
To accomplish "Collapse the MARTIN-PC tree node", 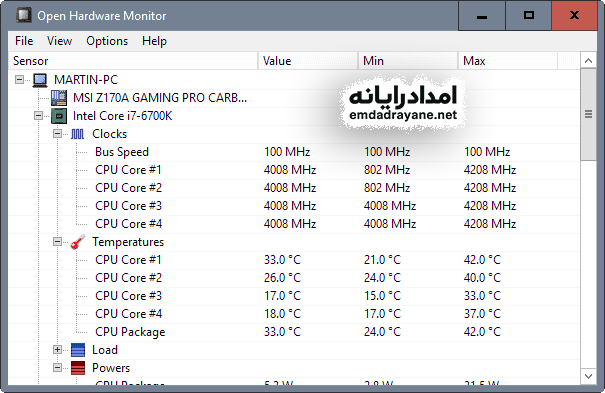I will pyautogui.click(x=19, y=79).
